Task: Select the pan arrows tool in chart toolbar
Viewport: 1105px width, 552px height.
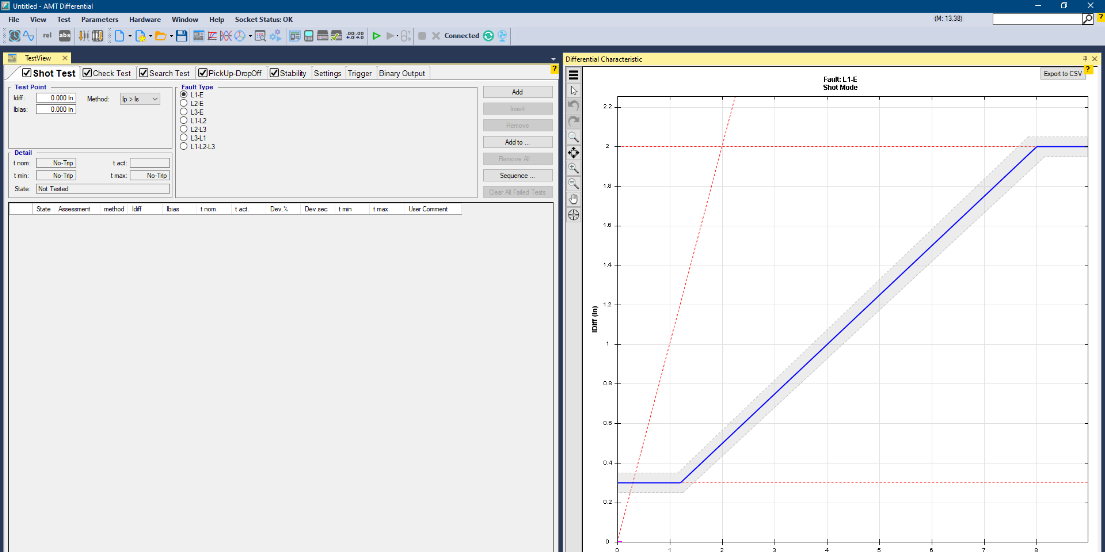Action: (574, 153)
